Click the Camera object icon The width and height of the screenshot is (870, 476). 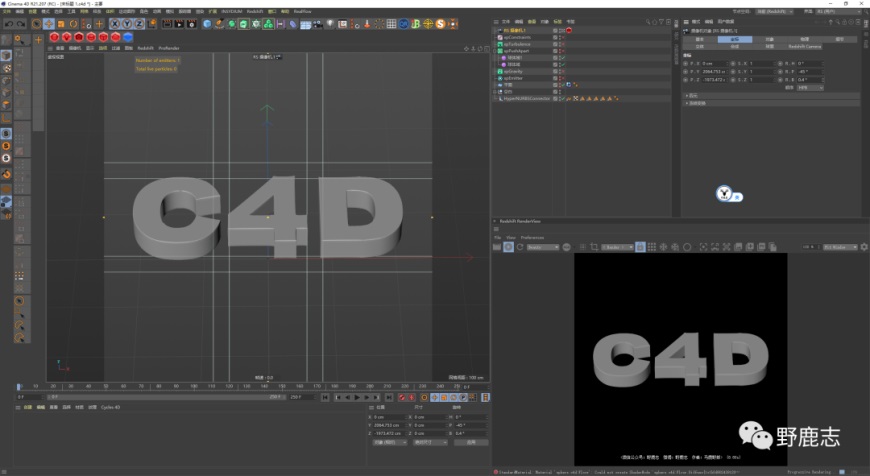click(x=318, y=24)
